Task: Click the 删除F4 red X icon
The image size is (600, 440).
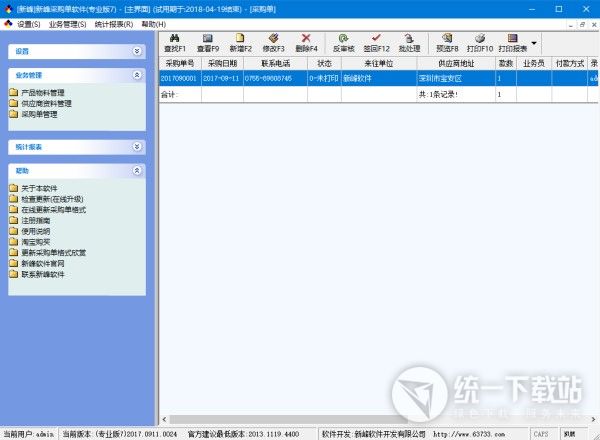Action: tap(306, 38)
